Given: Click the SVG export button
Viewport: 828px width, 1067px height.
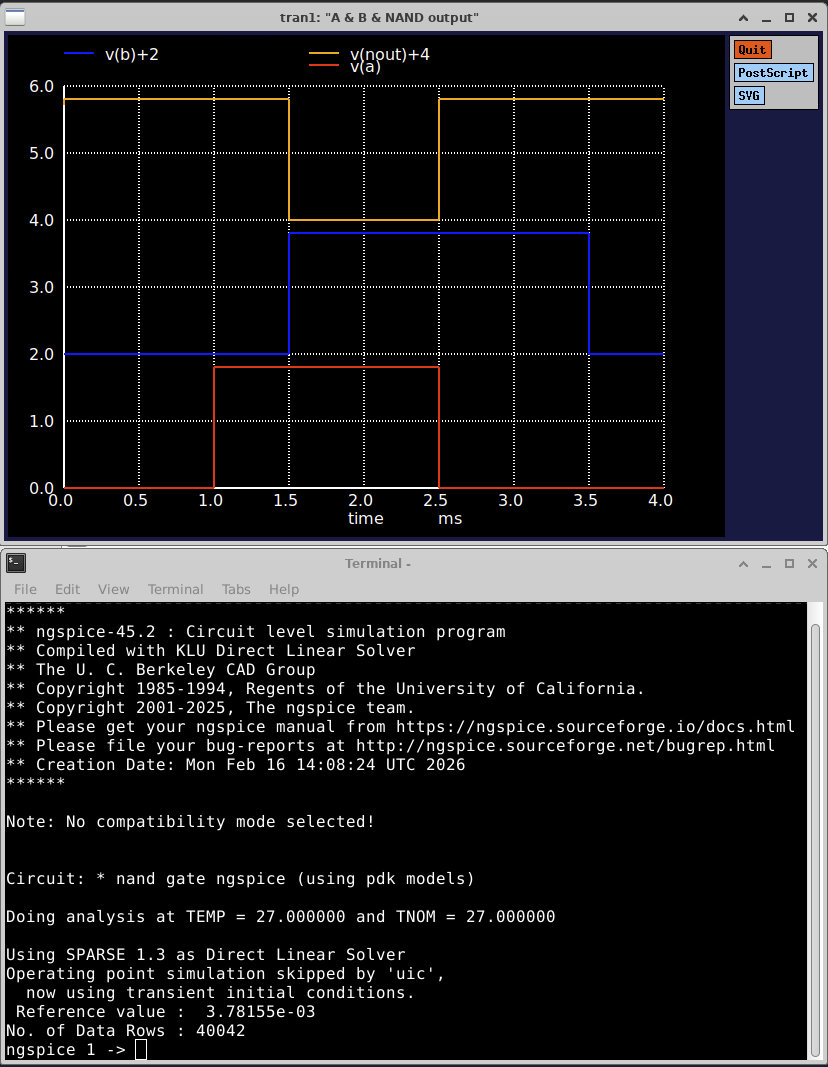Looking at the screenshot, I should point(748,95).
